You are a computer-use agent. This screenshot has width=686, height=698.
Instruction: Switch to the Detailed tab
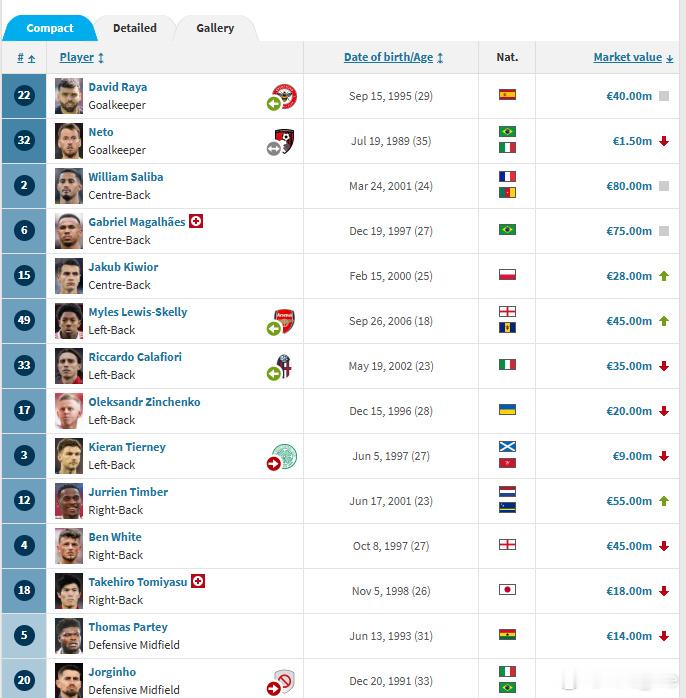pos(135,28)
